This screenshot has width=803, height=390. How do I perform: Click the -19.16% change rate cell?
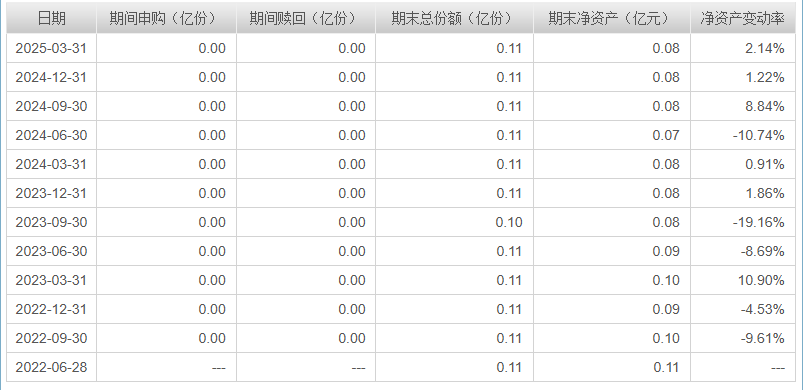pyautogui.click(x=743, y=222)
